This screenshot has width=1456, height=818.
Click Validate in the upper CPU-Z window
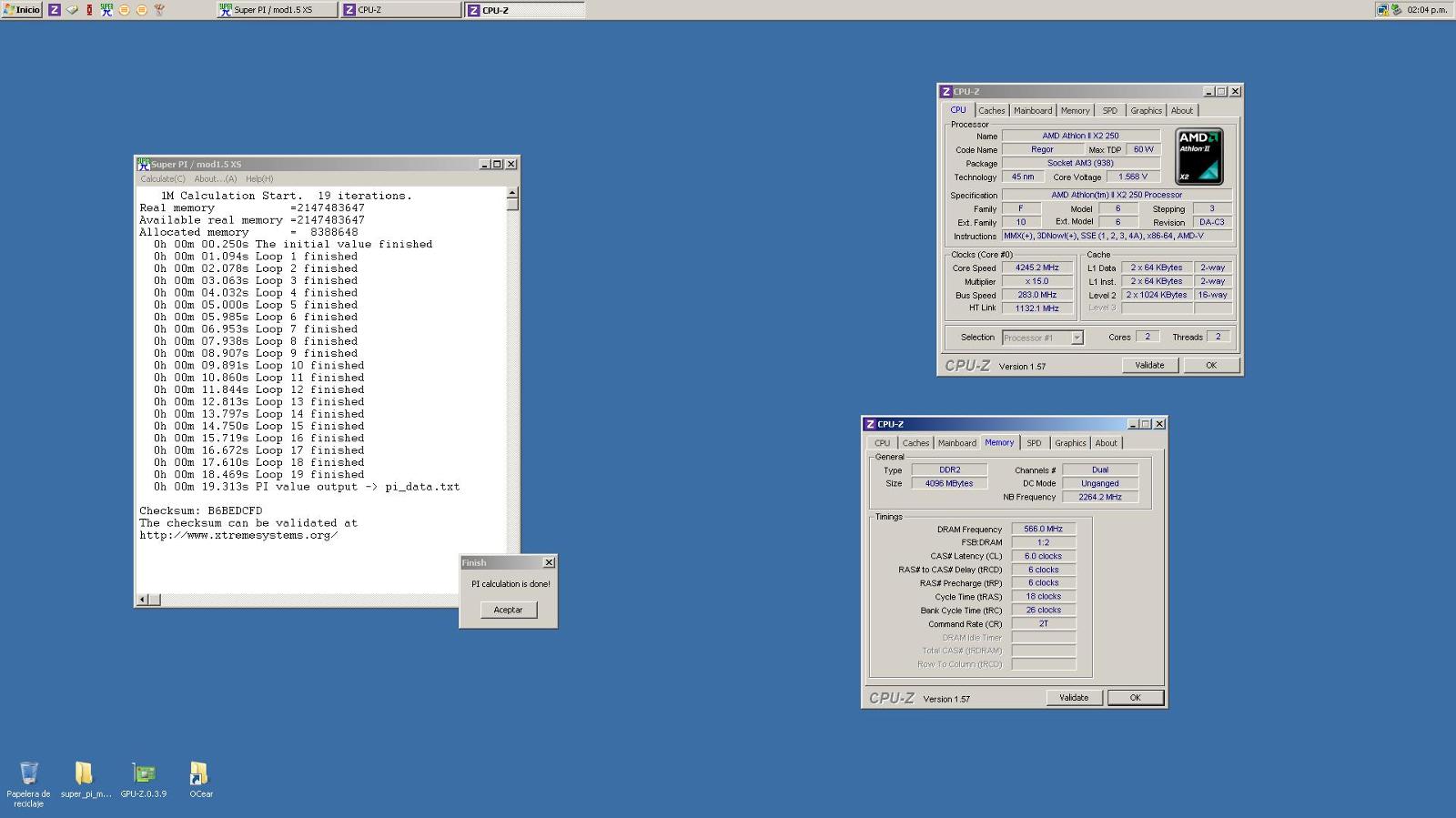tap(1149, 365)
